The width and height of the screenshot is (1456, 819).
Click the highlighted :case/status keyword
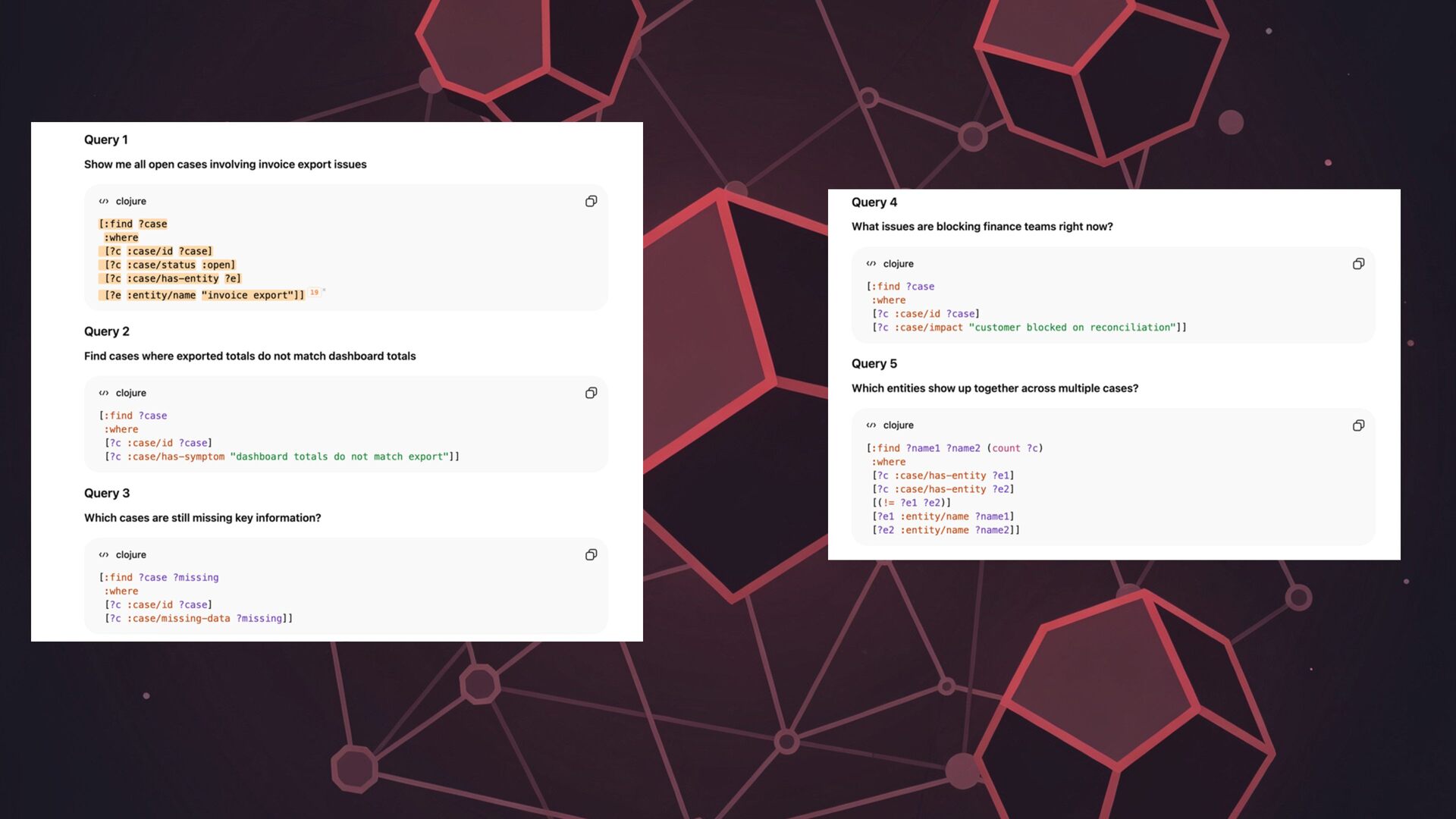[161, 265]
